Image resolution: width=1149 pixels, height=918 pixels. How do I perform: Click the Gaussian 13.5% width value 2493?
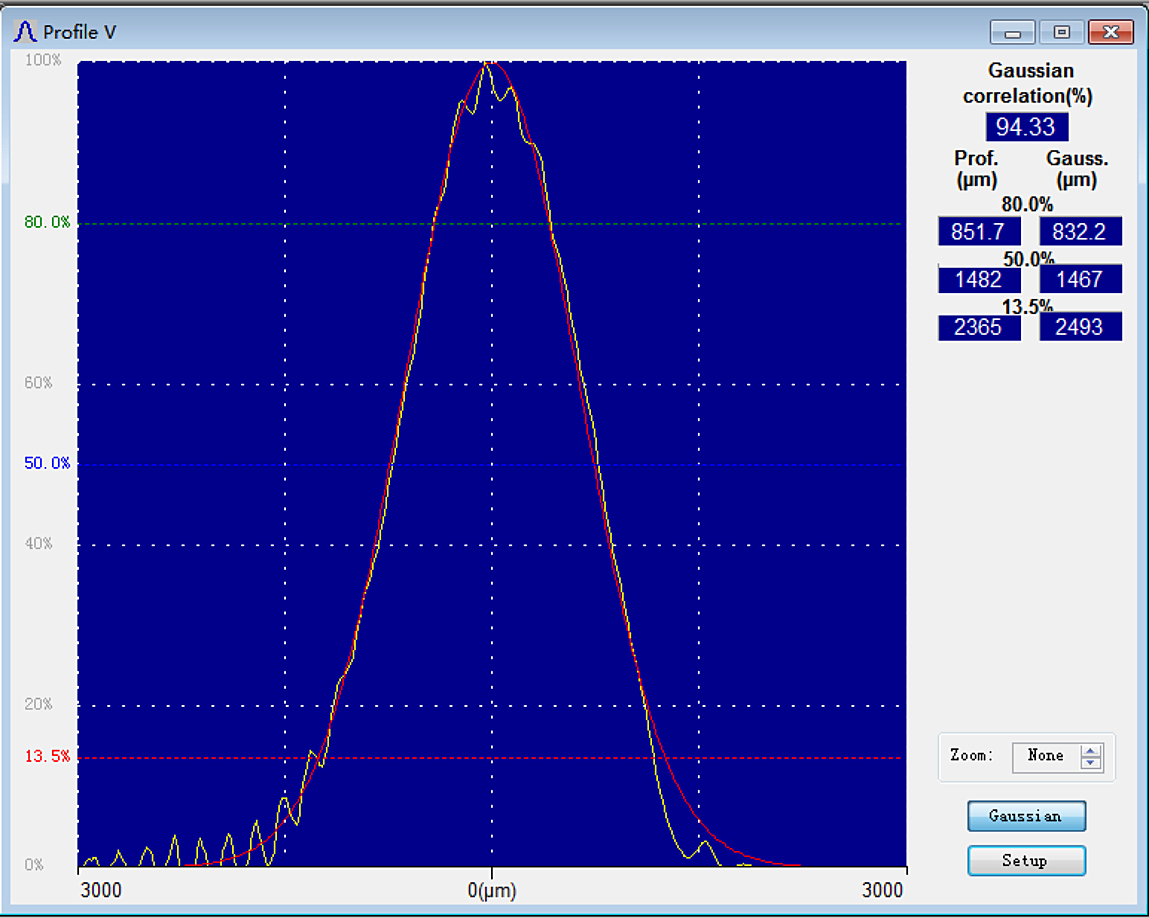click(1080, 327)
